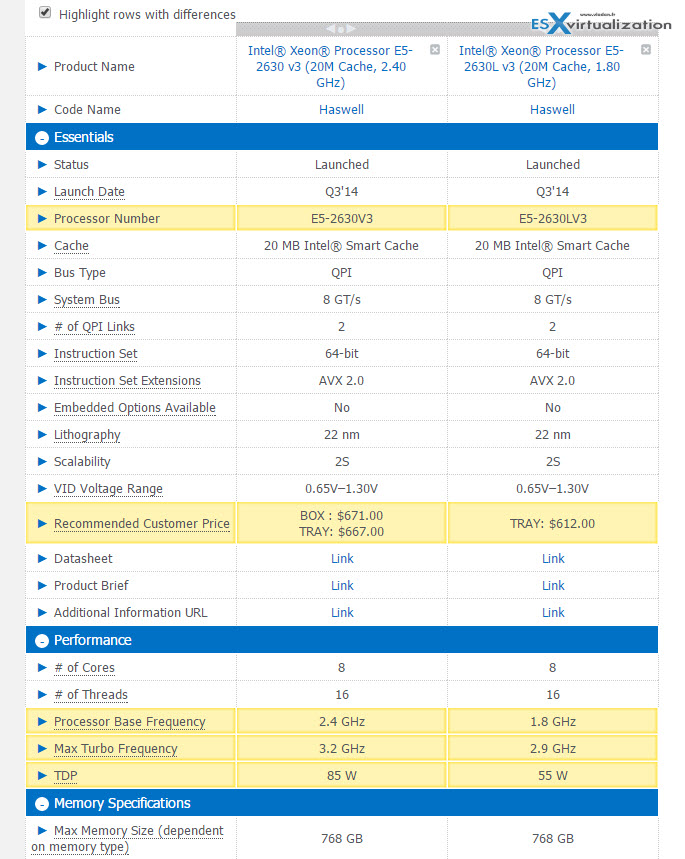Expand the Recommended Customer Price row arrow

tap(42, 524)
